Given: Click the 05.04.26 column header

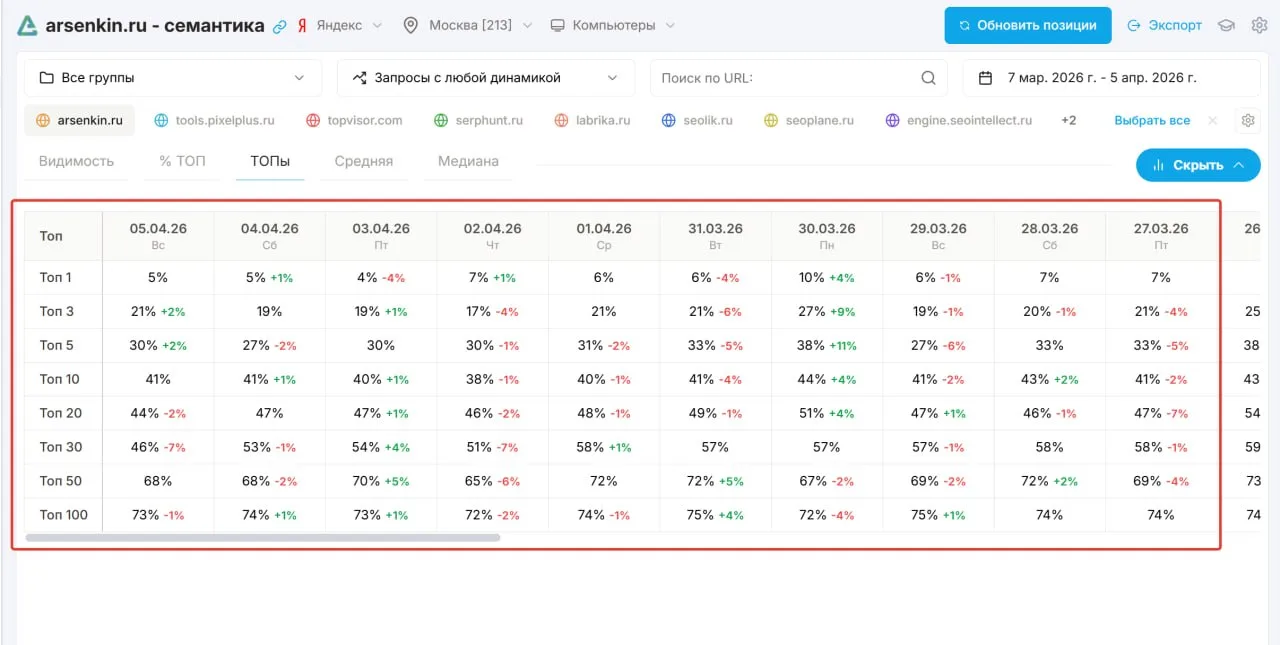Looking at the screenshot, I should pos(158,235).
